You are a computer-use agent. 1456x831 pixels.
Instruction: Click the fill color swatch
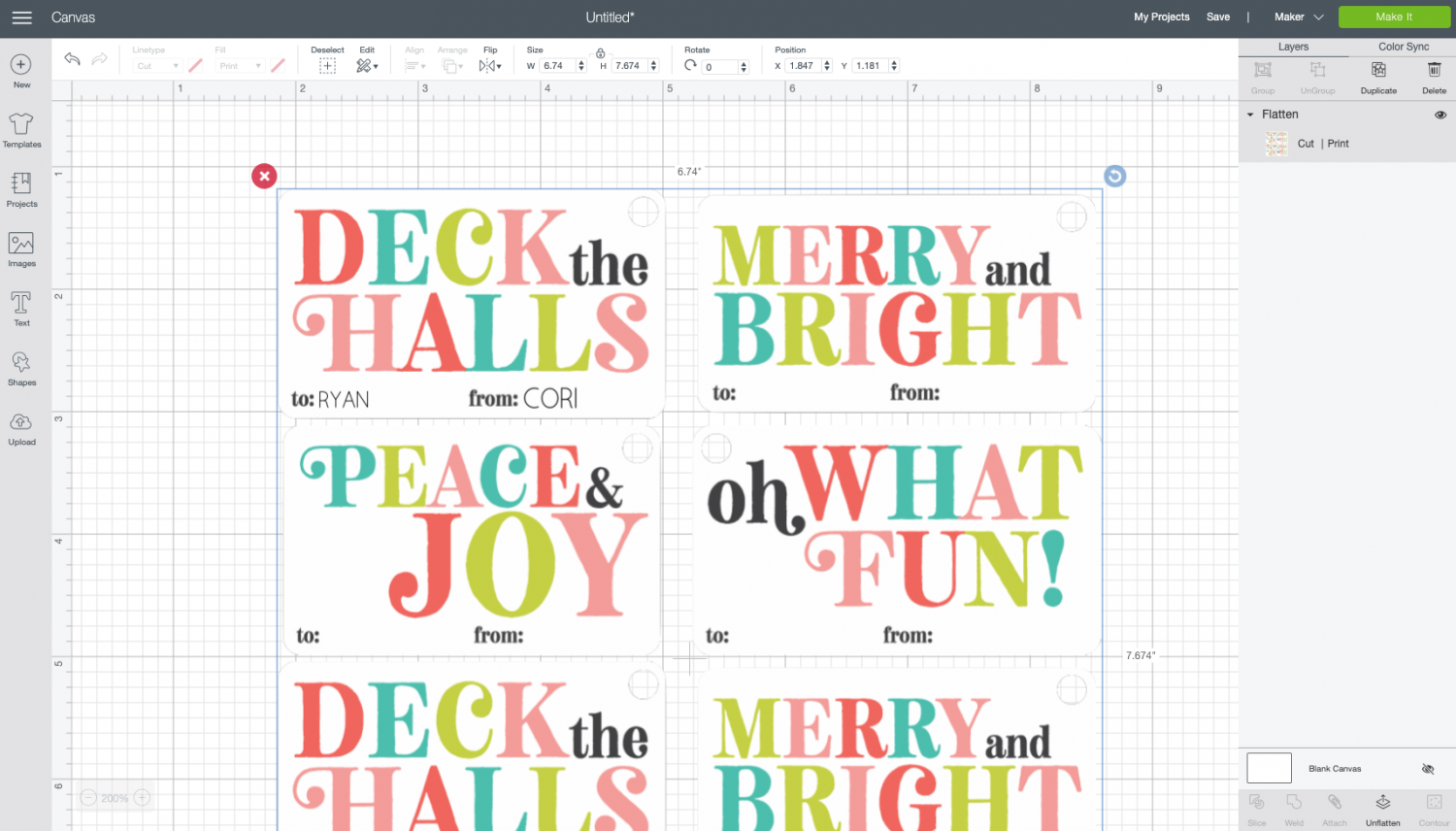(278, 66)
